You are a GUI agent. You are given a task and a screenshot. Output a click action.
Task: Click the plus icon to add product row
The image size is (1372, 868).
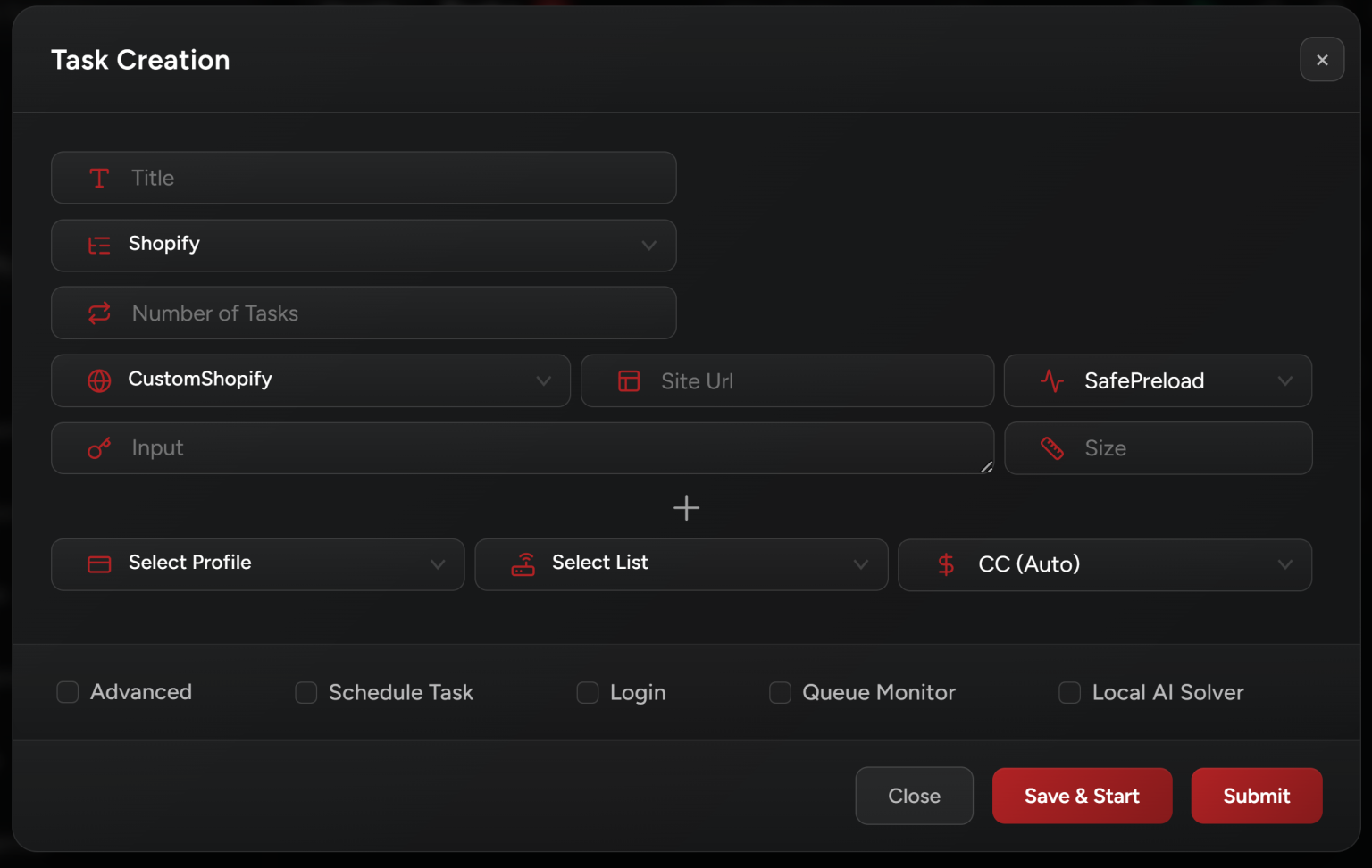[x=686, y=508]
